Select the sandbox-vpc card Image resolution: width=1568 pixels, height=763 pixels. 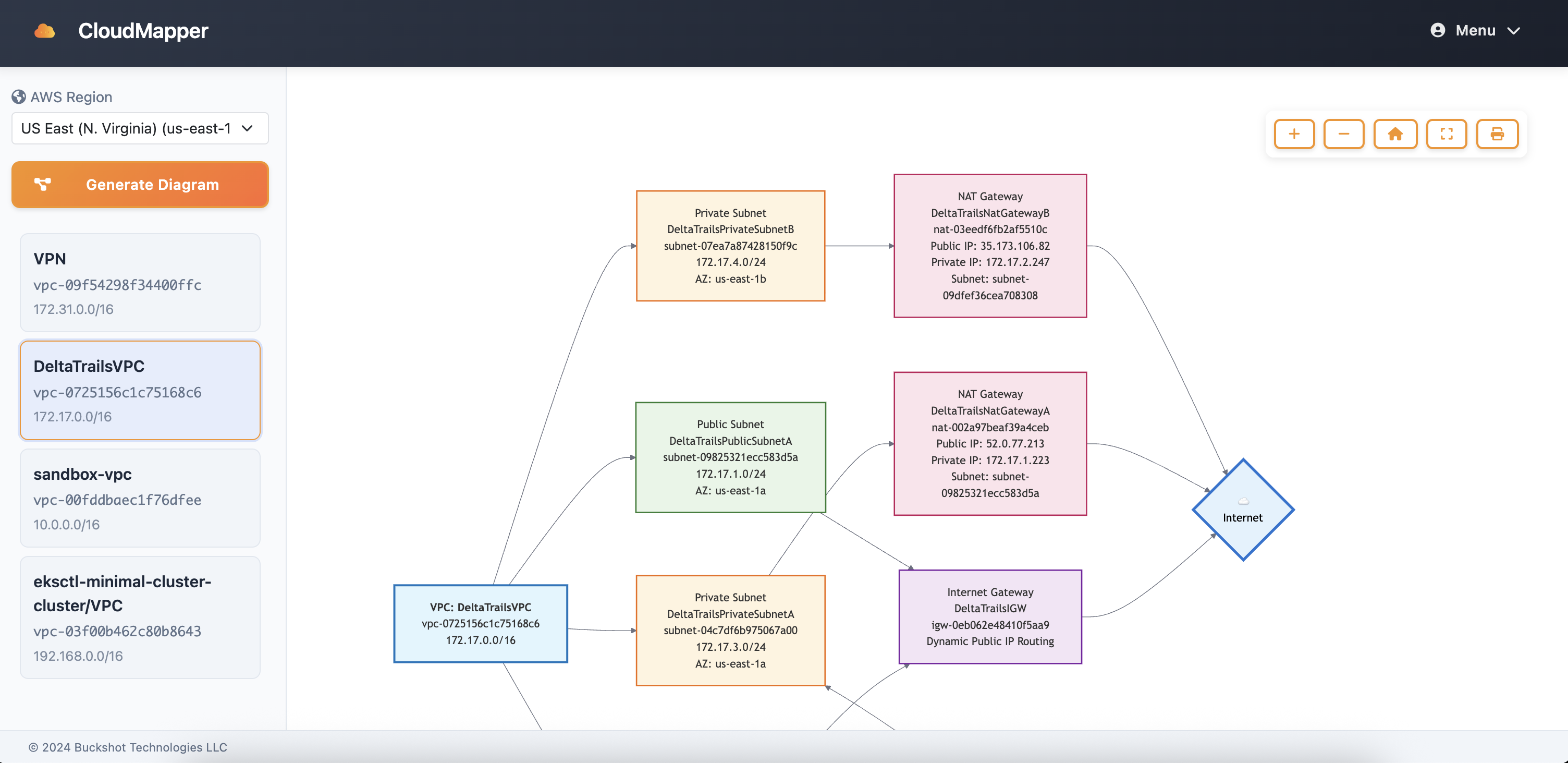coord(140,498)
